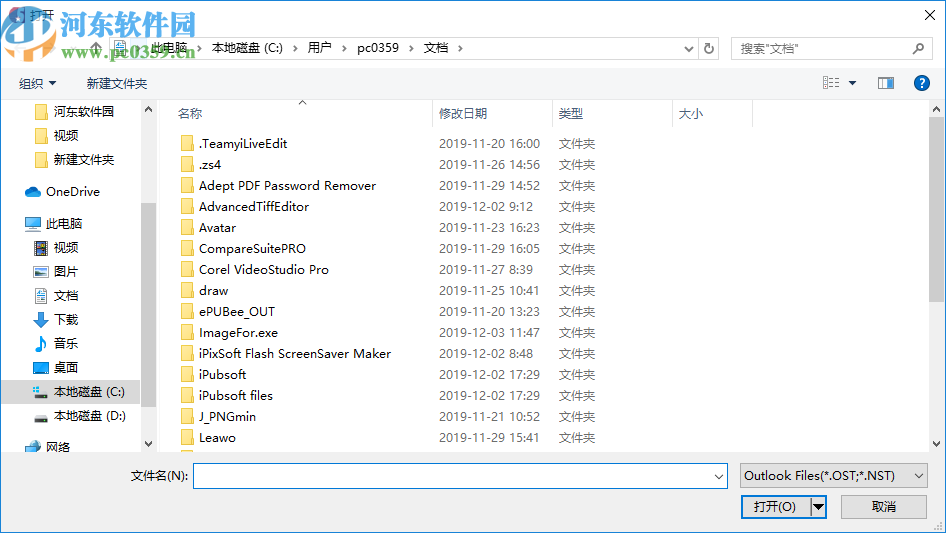Open 文档 in the sidebar
The image size is (946, 533).
pos(56,296)
